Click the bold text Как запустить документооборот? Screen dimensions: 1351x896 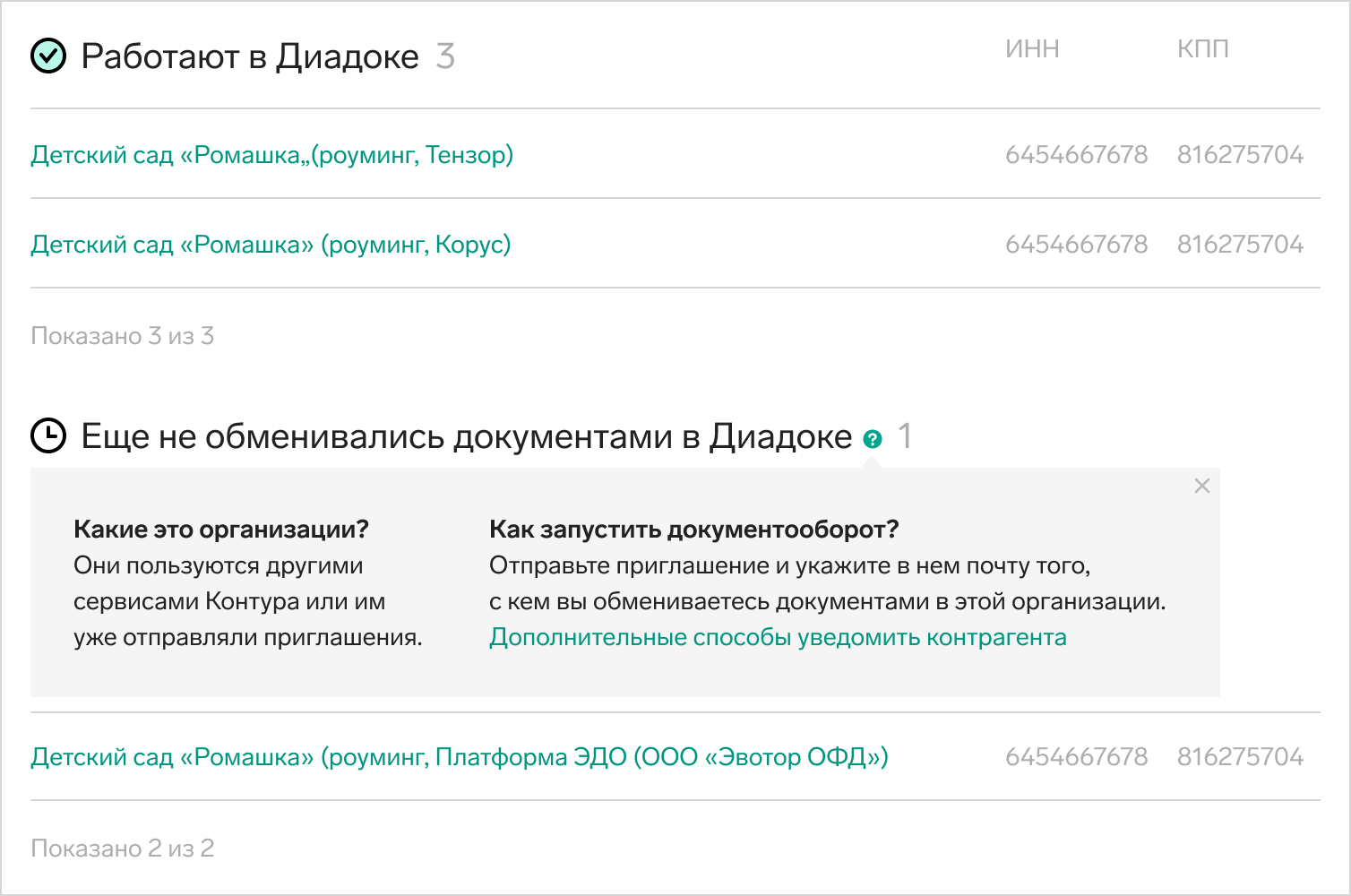point(693,530)
